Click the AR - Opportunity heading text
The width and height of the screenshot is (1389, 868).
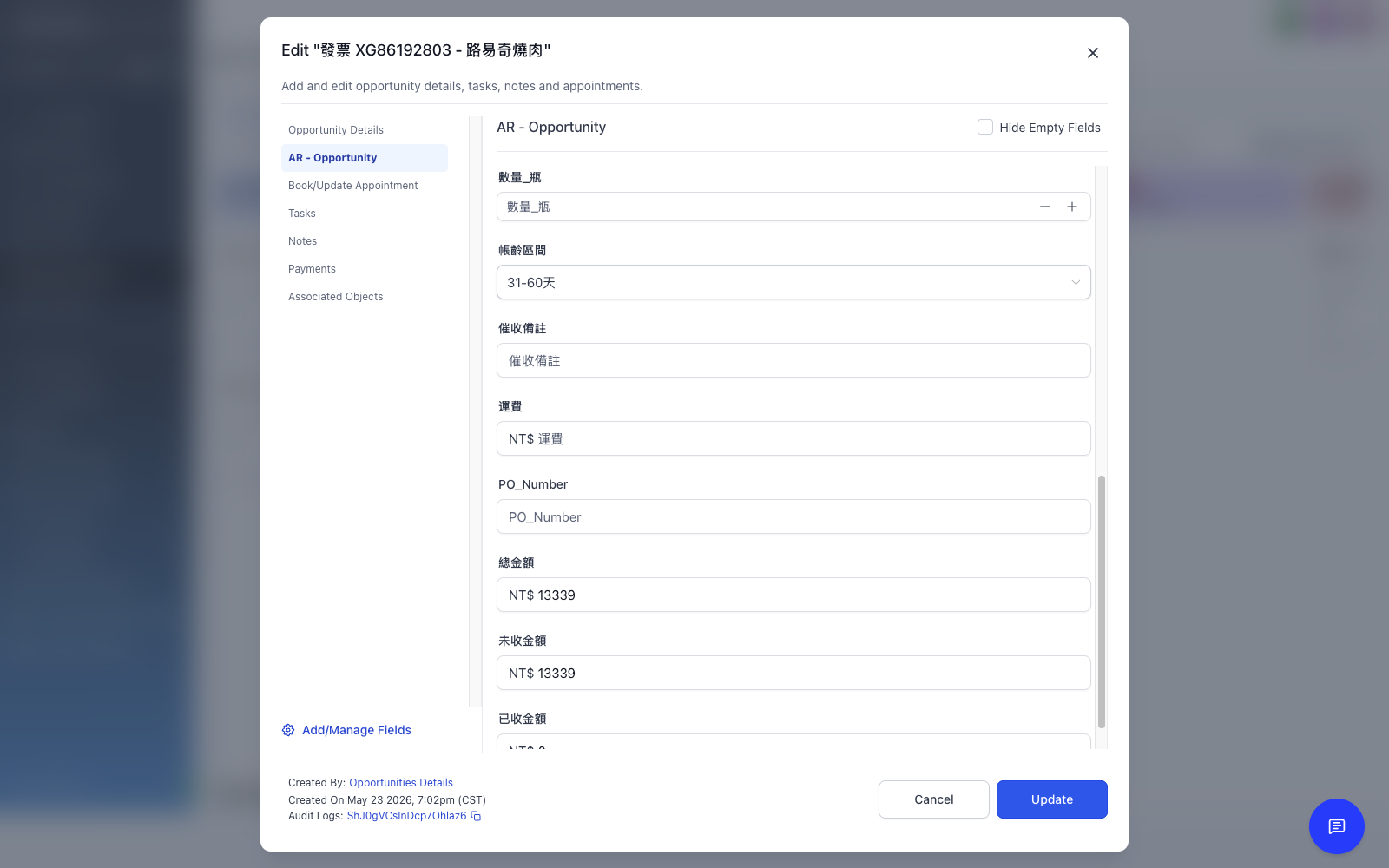(x=551, y=127)
